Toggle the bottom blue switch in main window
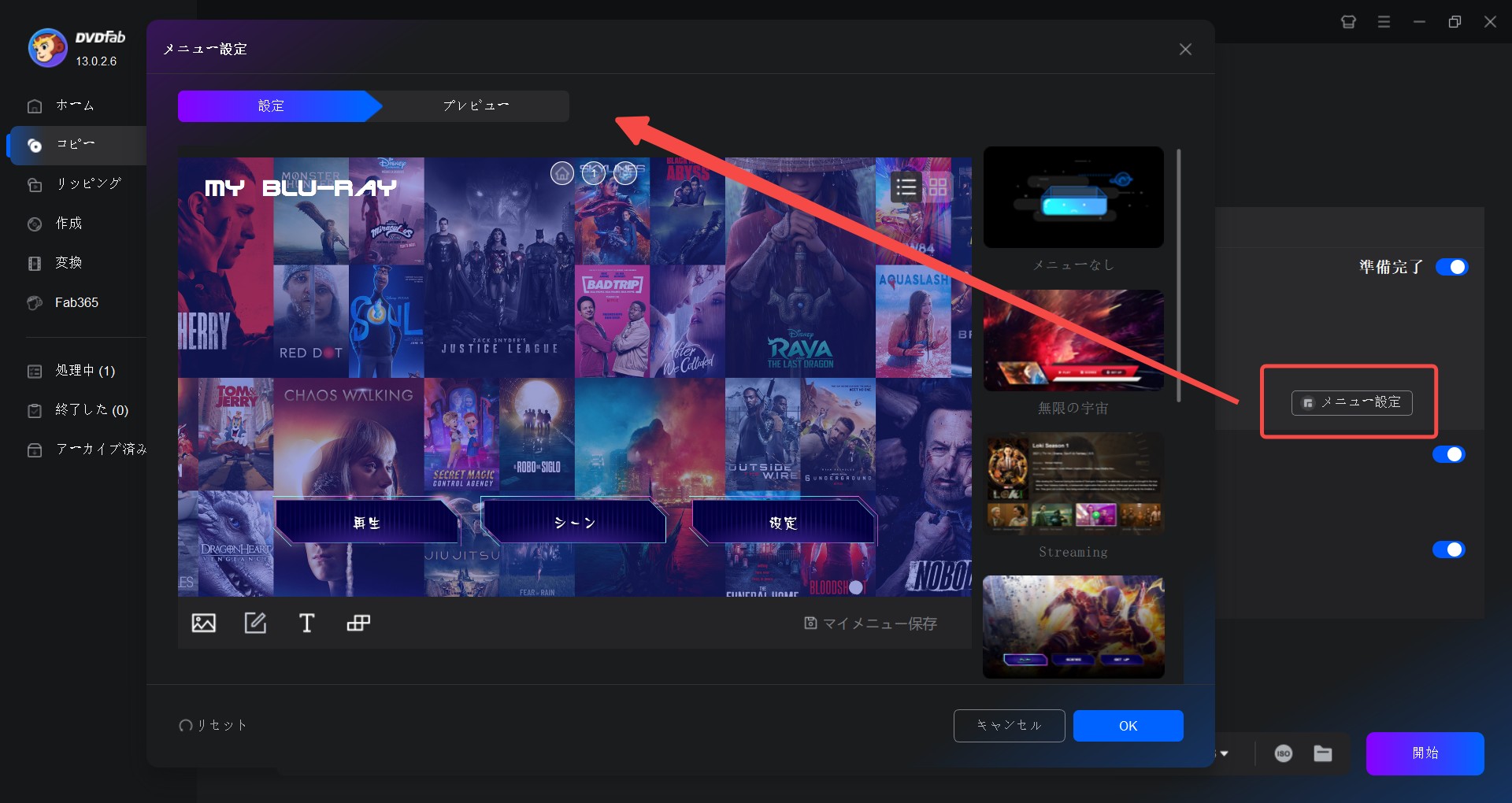The height and width of the screenshot is (803, 1512). (1448, 550)
